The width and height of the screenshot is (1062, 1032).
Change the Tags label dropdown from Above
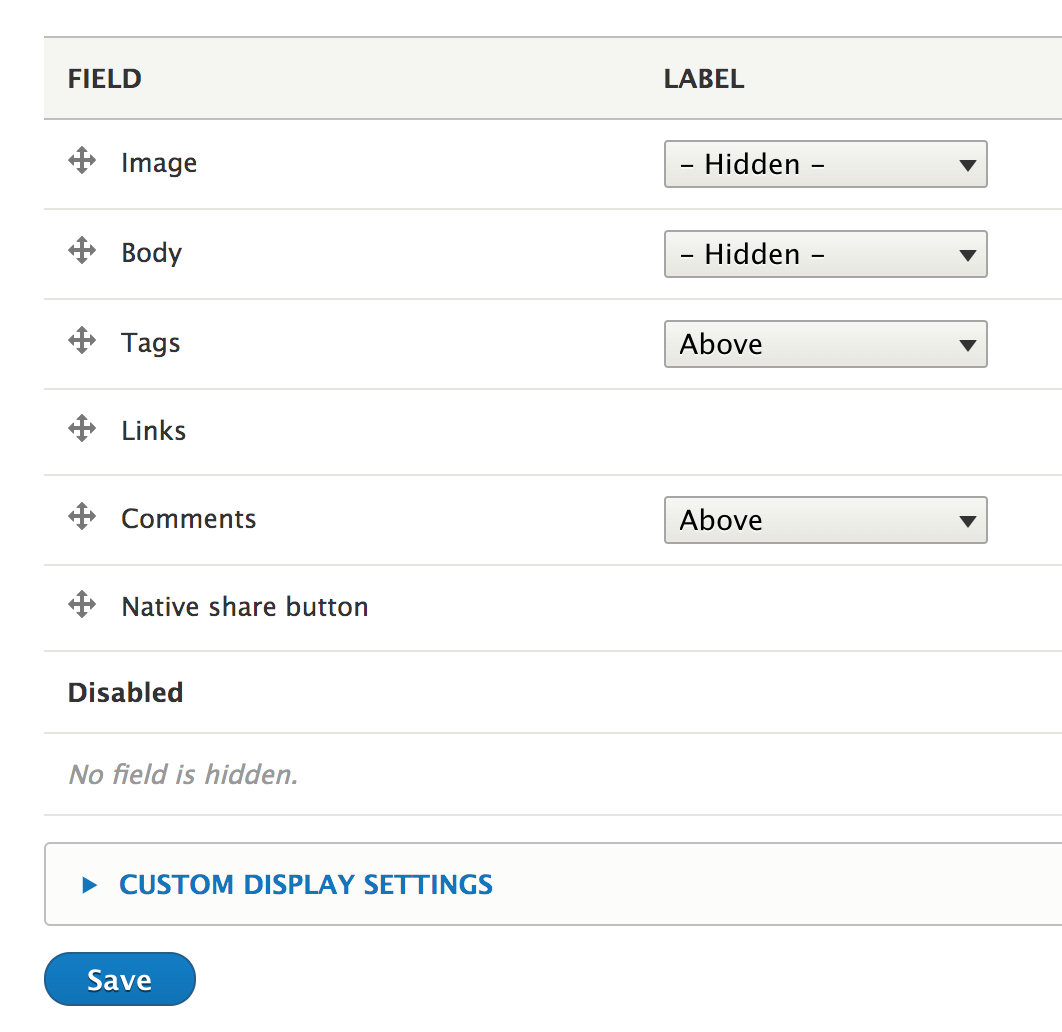click(825, 344)
